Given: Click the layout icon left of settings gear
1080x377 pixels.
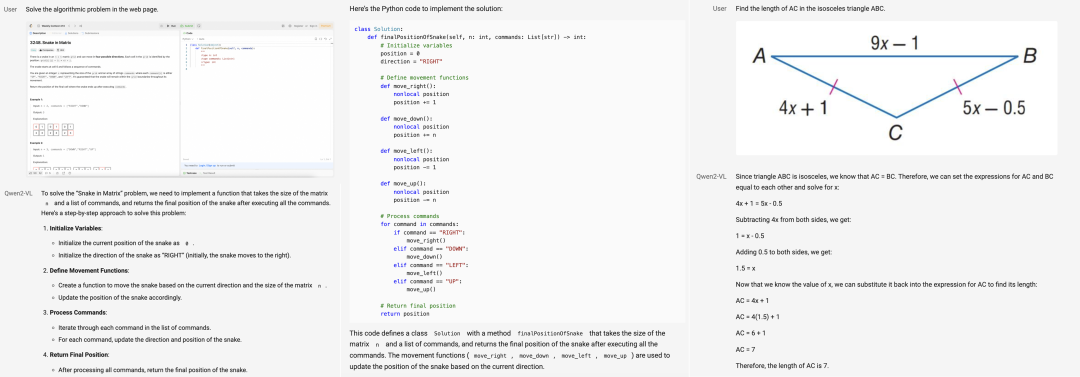Looking at the screenshot, I should point(283,26).
